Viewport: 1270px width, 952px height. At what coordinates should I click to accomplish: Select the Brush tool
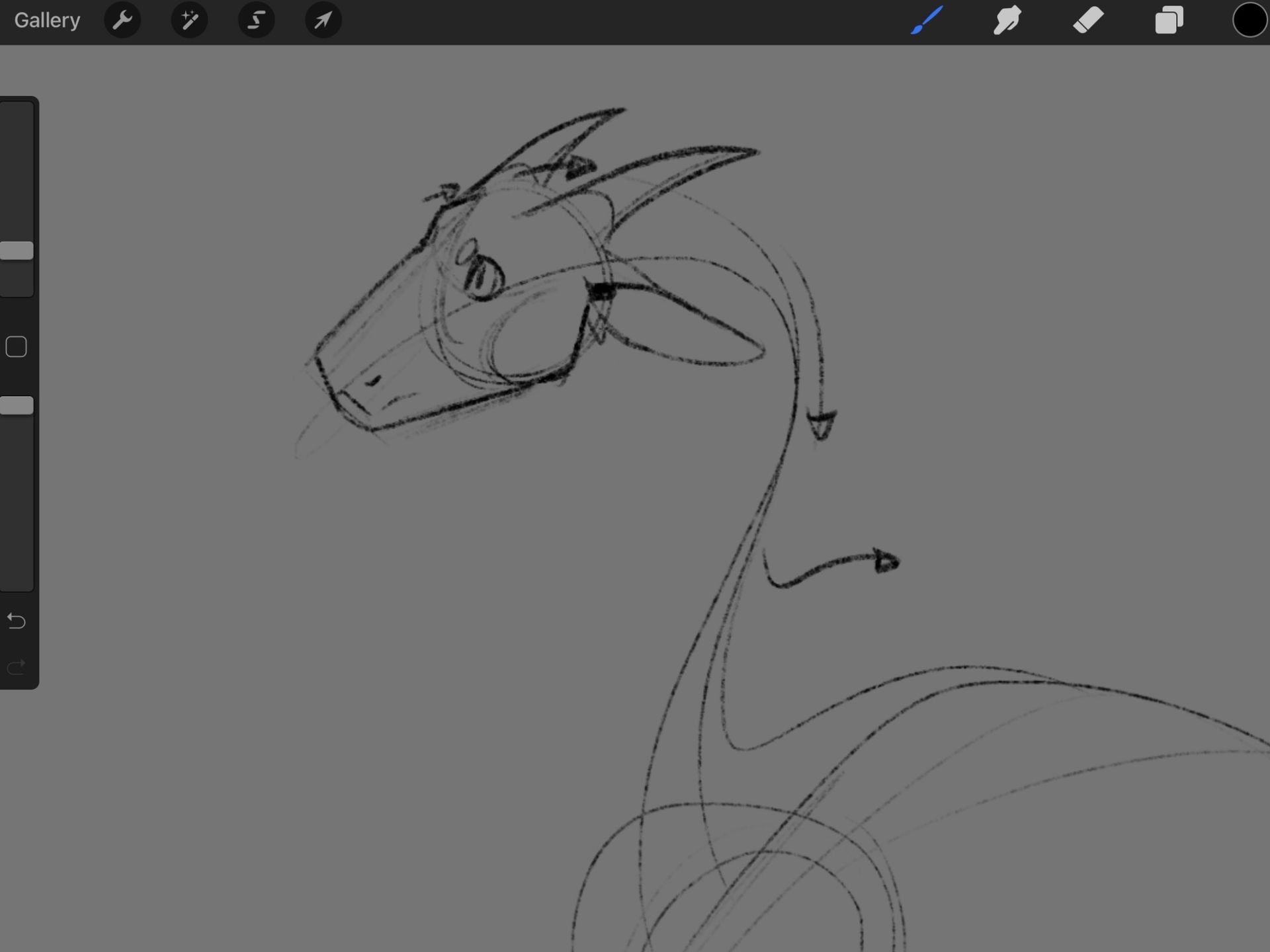click(x=926, y=20)
